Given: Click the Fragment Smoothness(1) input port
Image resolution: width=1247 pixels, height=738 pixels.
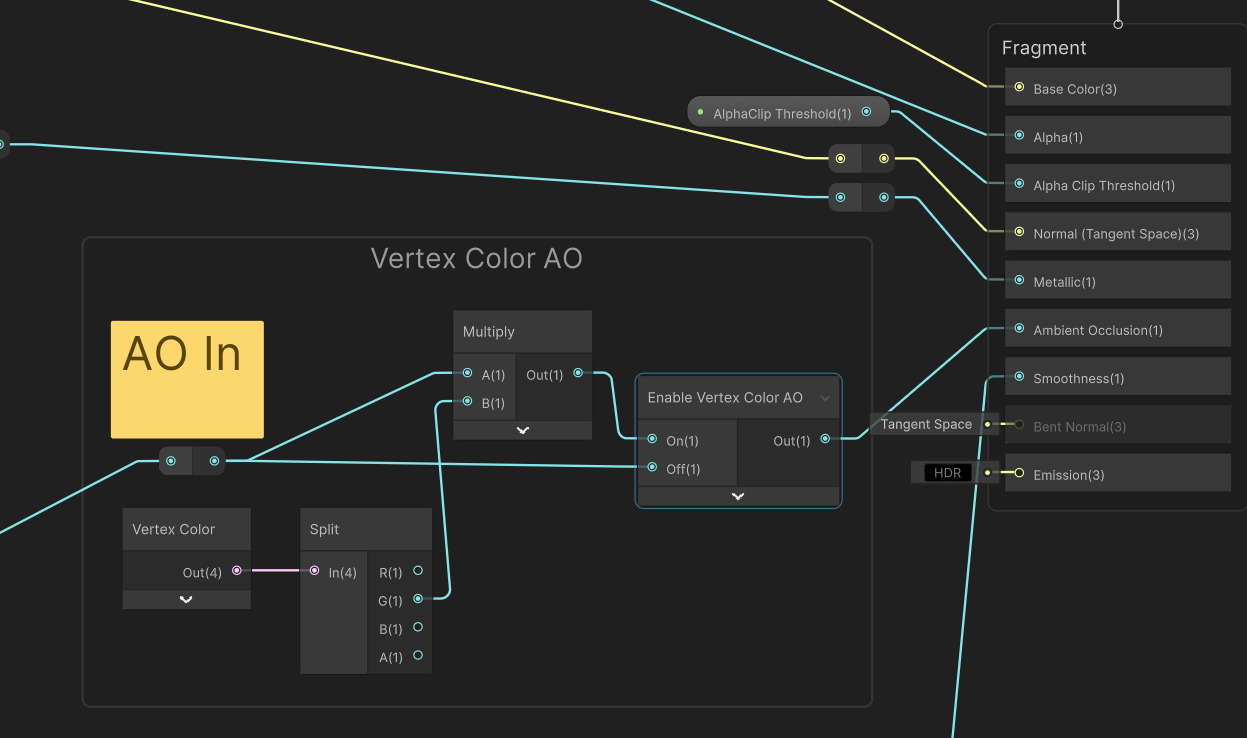Looking at the screenshot, I should click(1019, 377).
